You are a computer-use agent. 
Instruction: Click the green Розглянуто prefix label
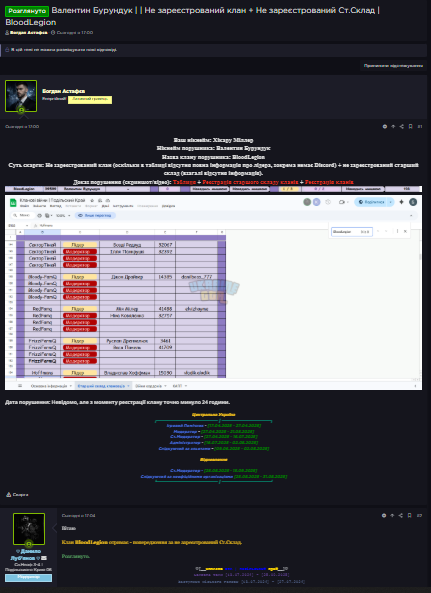[27, 11]
